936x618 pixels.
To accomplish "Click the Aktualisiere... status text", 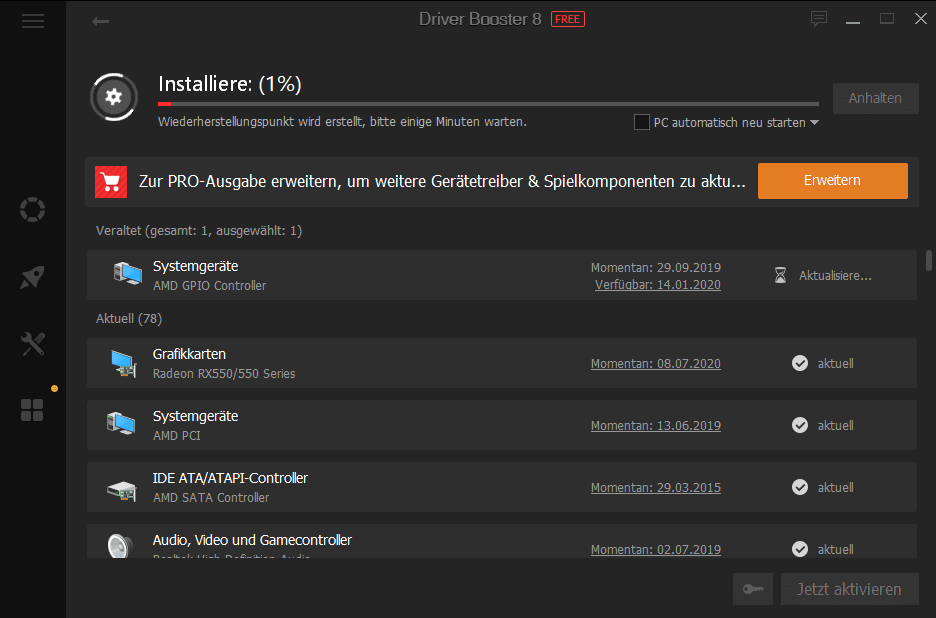I will (x=835, y=276).
